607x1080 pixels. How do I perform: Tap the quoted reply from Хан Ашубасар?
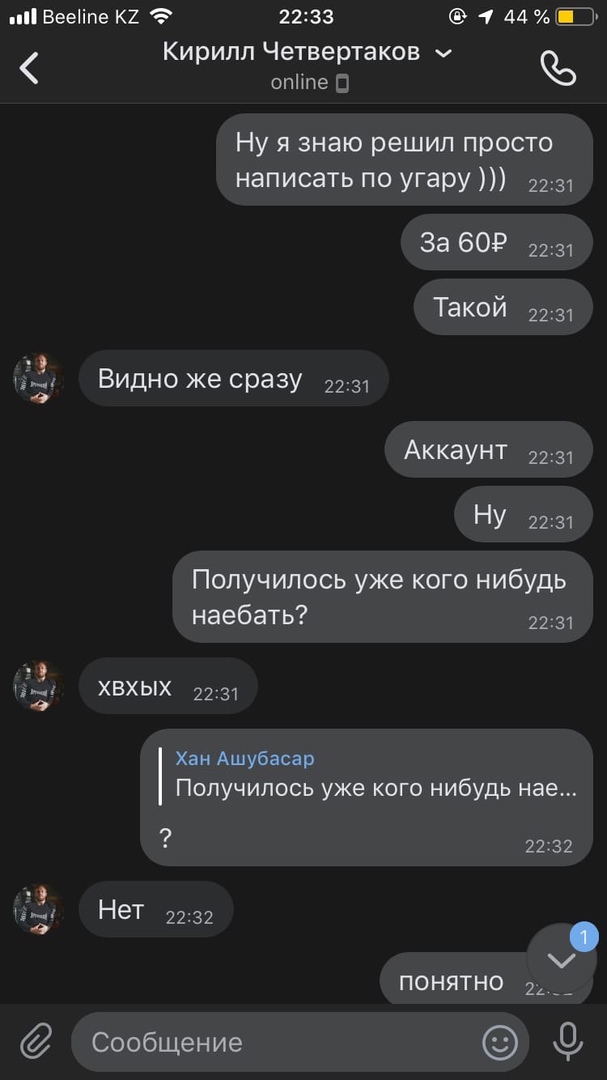(374, 774)
